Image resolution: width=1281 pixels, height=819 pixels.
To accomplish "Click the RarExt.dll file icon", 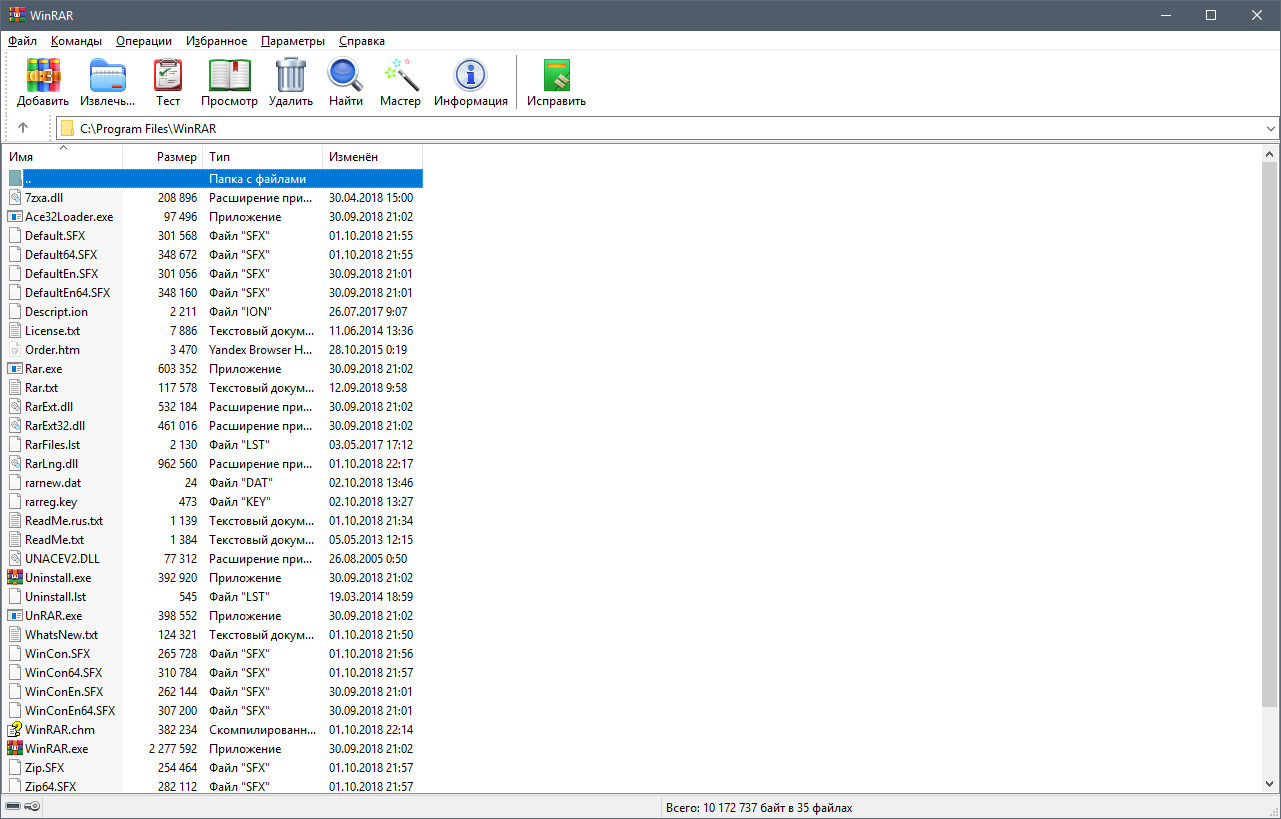I will point(15,407).
